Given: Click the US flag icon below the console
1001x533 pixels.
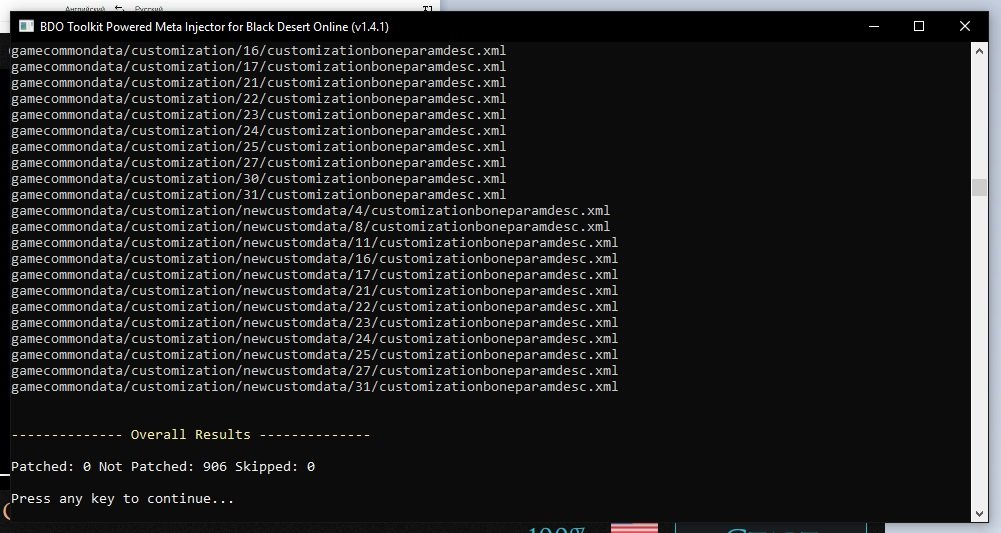Looking at the screenshot, I should [x=634, y=527].
